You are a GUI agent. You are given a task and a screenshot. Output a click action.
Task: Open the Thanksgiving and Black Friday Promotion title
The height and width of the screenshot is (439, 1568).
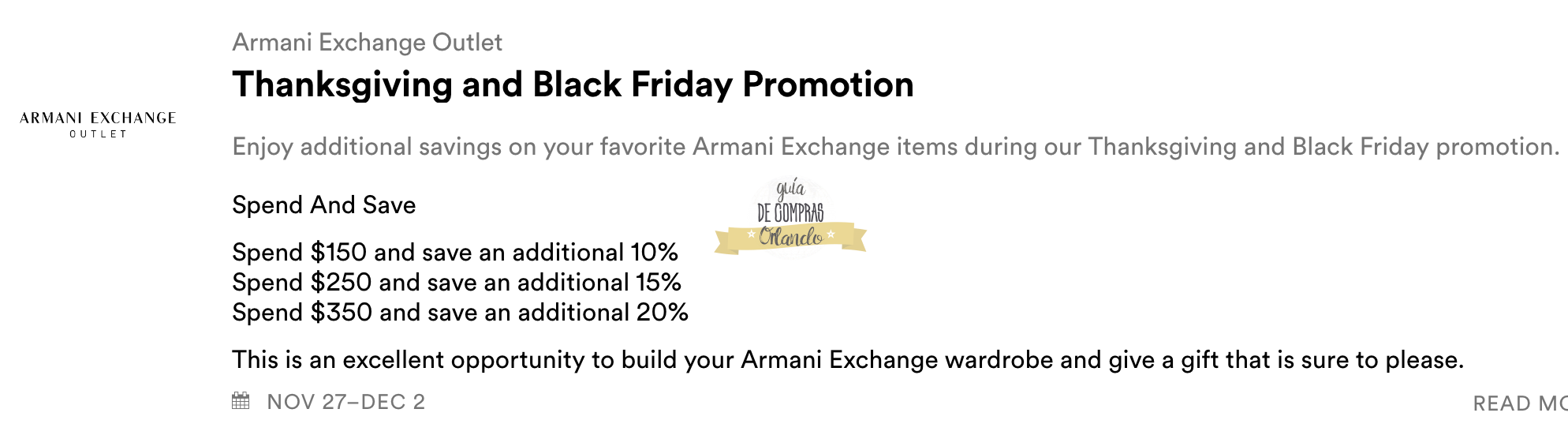point(573,84)
